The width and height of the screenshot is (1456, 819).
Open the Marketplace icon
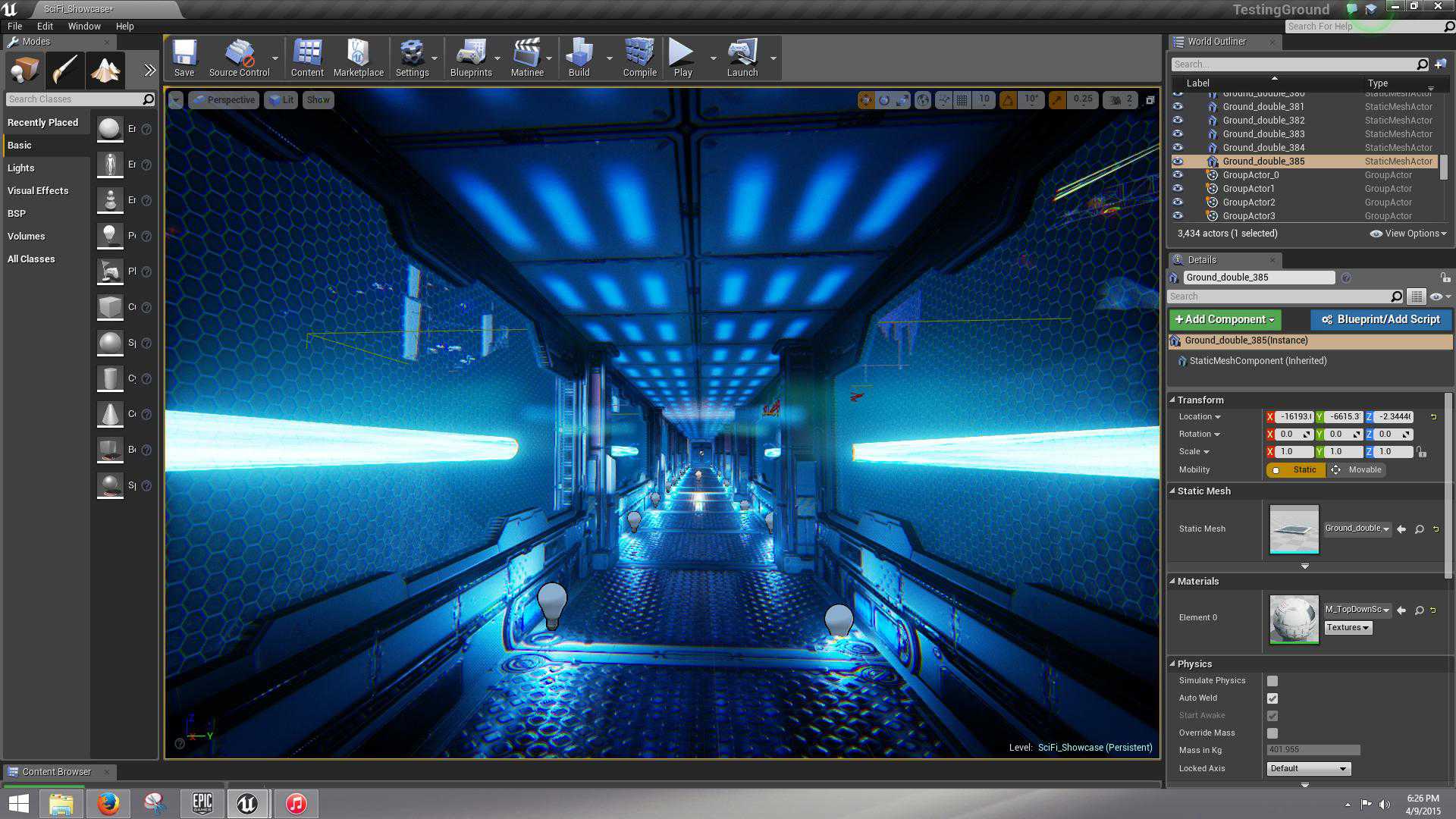tap(359, 58)
